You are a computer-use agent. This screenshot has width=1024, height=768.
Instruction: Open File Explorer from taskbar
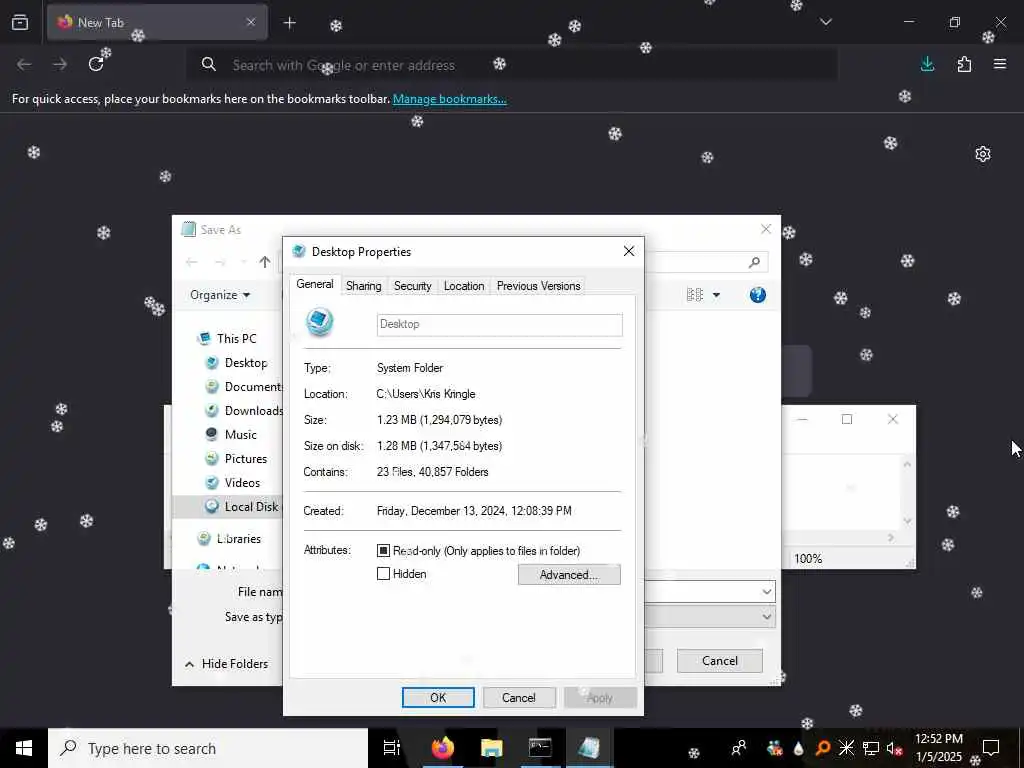[x=491, y=748]
